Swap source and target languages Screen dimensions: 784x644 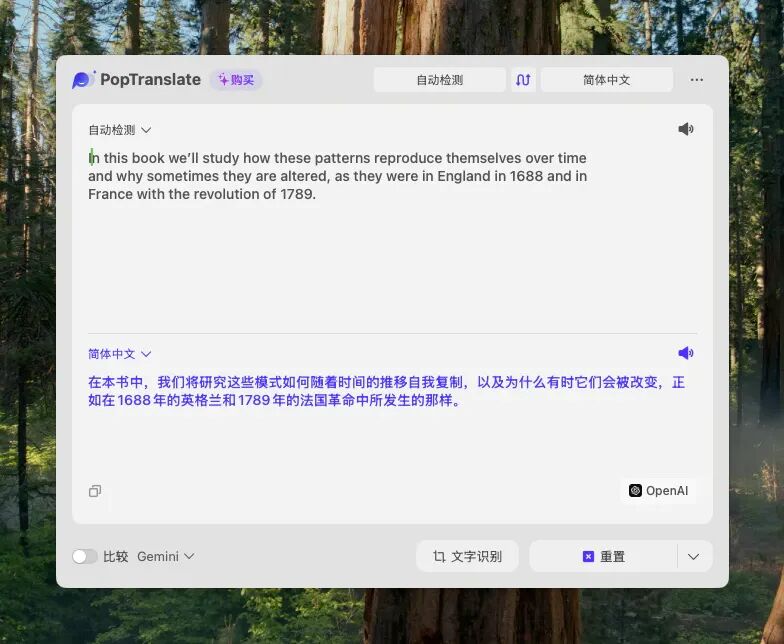[523, 80]
